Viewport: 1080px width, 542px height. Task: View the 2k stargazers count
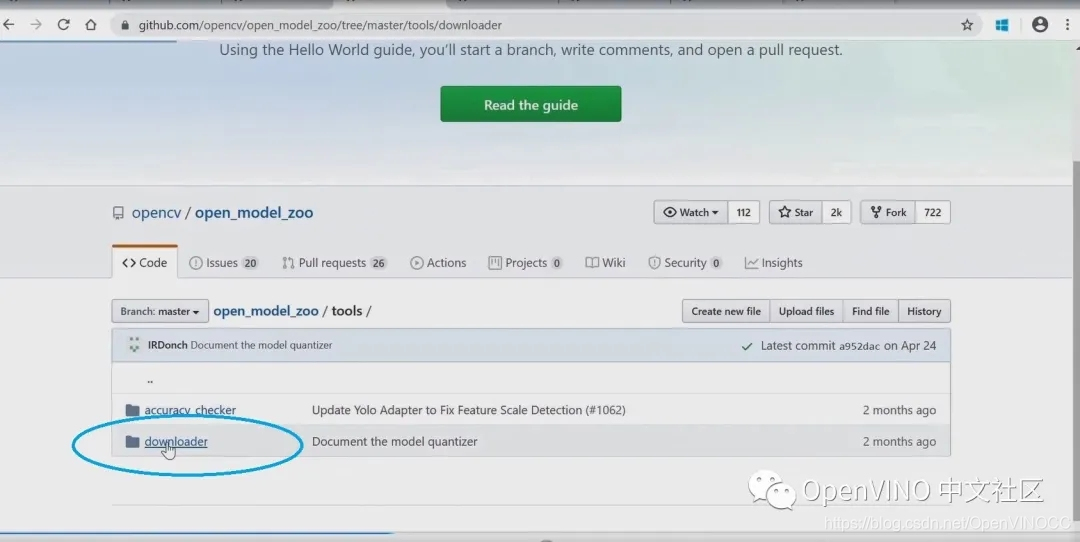(x=836, y=212)
